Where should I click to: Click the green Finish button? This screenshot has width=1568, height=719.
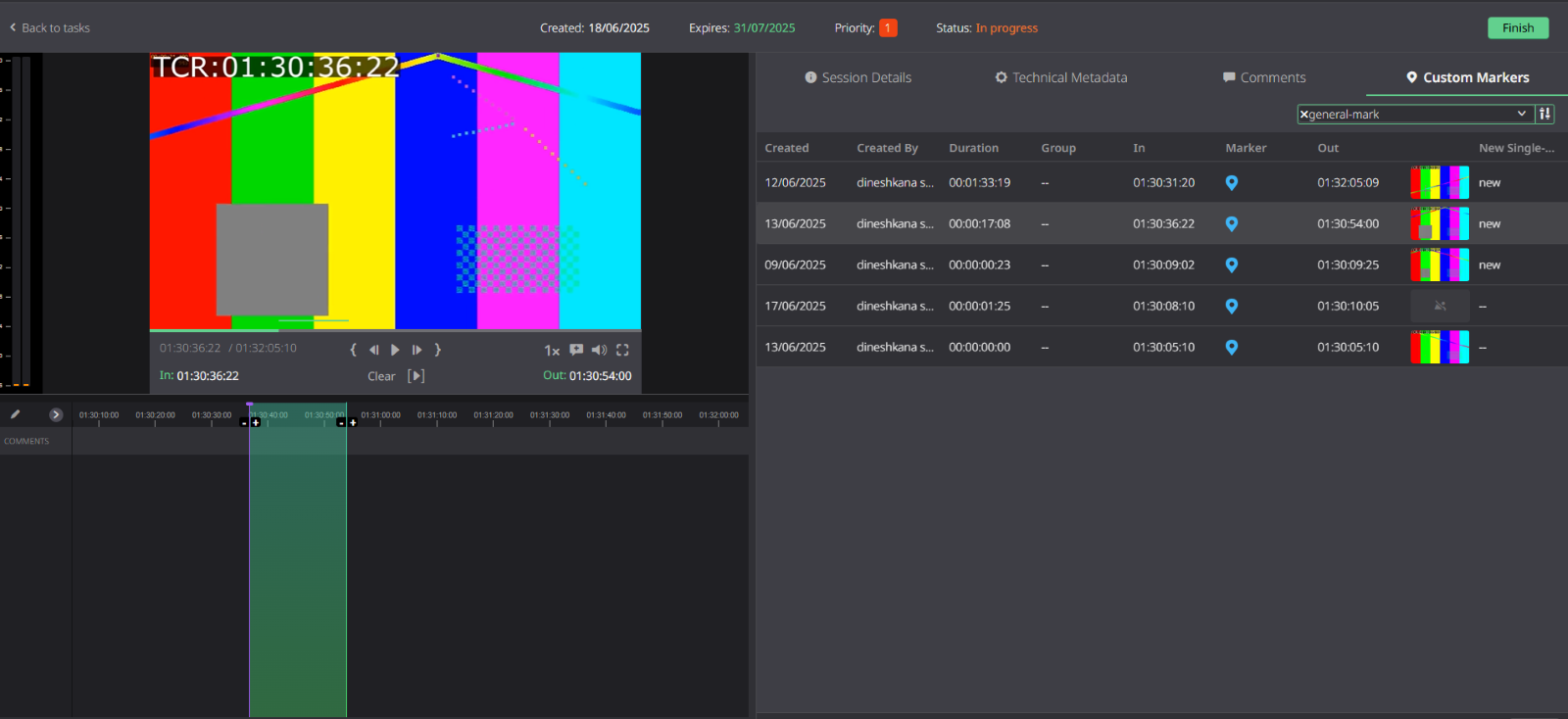(x=1518, y=27)
